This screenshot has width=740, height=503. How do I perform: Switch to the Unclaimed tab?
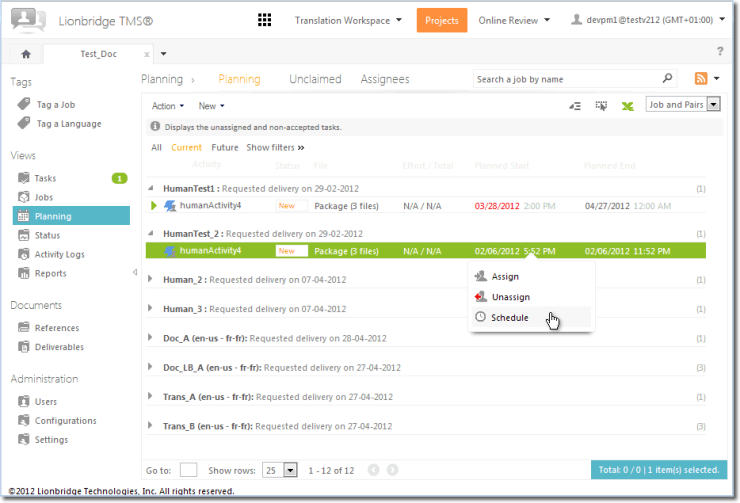tap(315, 79)
